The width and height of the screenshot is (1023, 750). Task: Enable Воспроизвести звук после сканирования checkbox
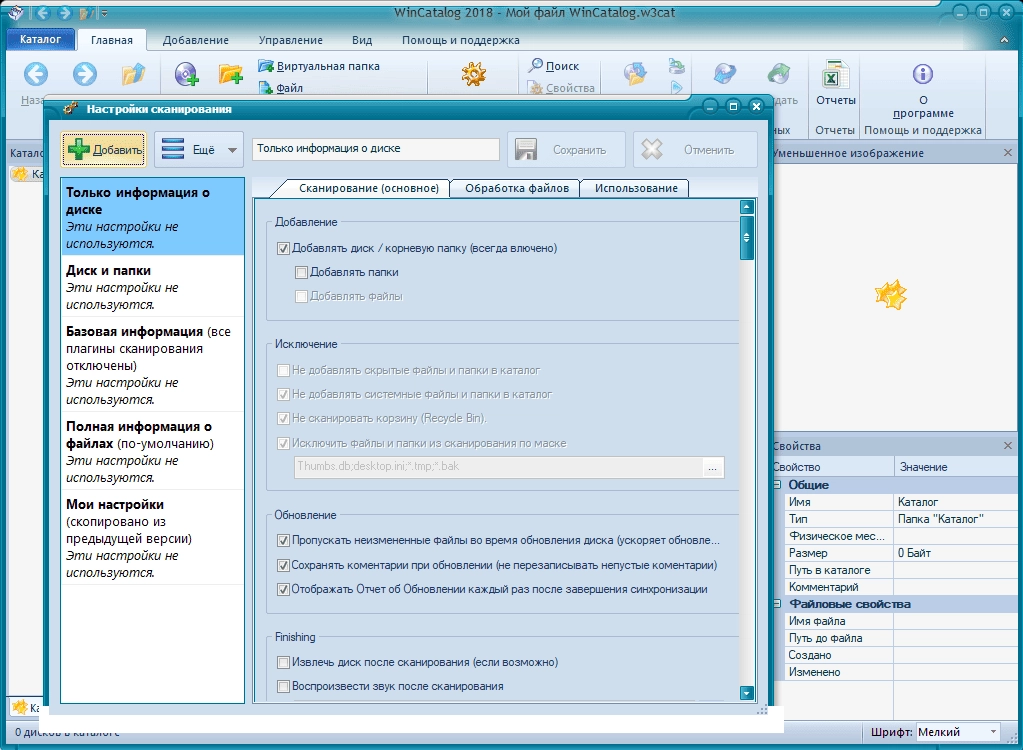pos(283,686)
